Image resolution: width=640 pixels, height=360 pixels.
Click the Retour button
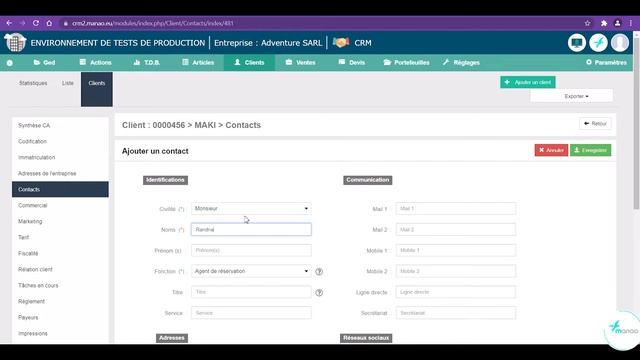(595, 123)
